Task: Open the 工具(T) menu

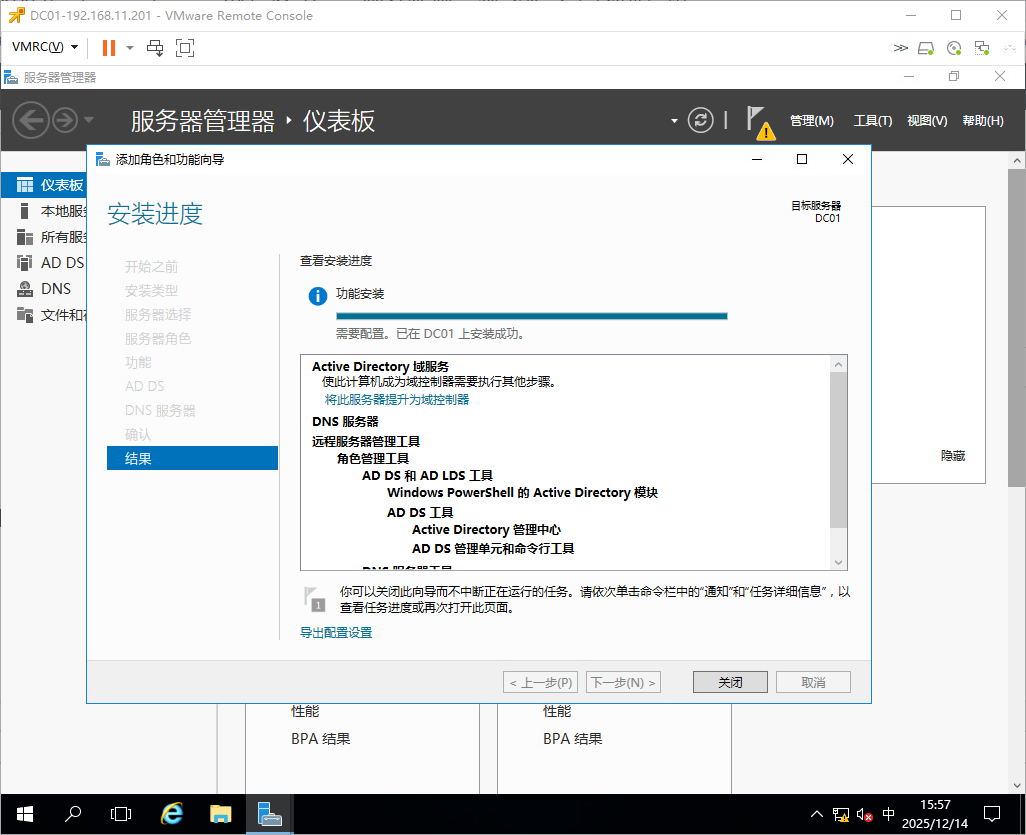Action: click(873, 120)
